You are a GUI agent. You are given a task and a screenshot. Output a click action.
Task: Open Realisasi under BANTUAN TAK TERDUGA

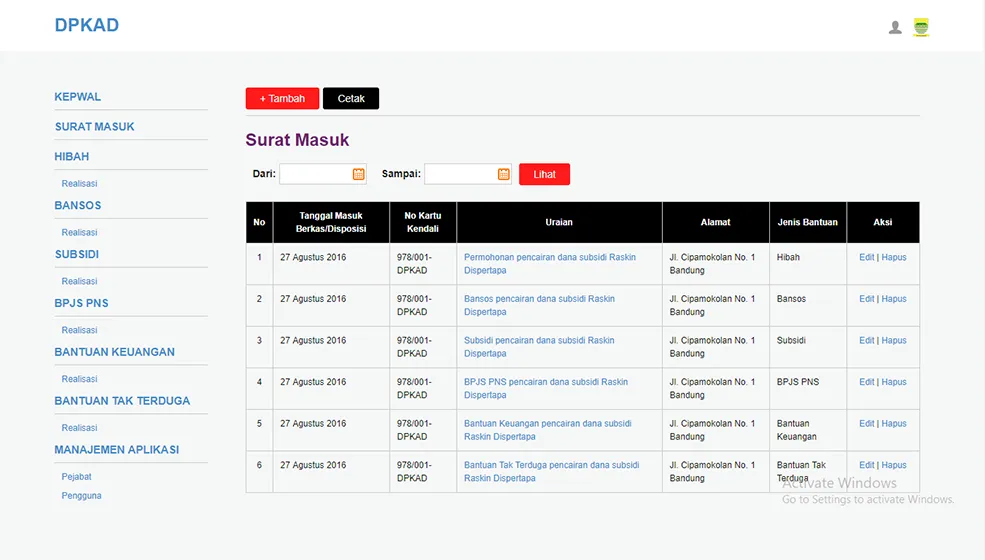(79, 428)
